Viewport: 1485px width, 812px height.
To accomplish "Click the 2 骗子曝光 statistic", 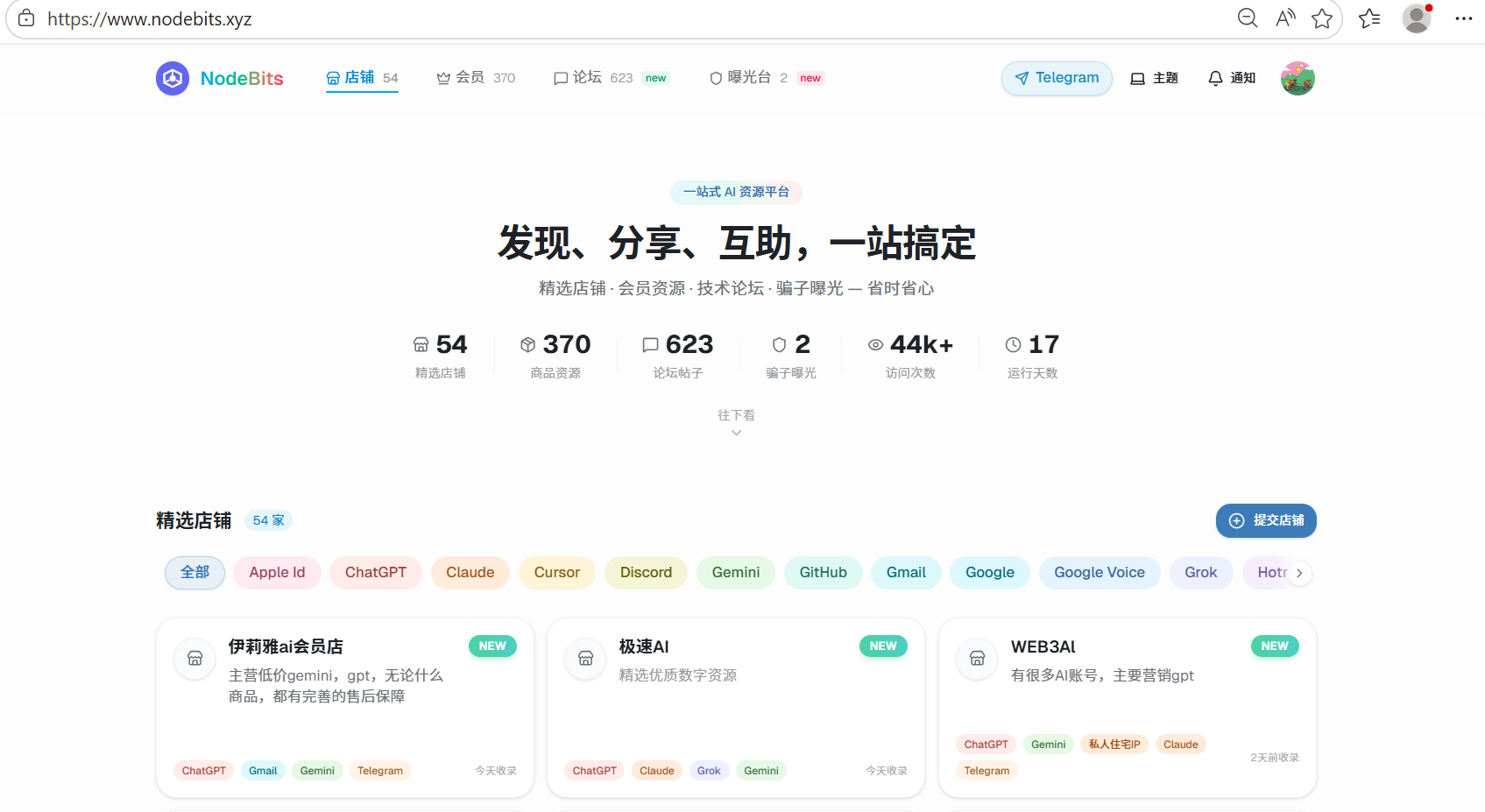I will (791, 355).
